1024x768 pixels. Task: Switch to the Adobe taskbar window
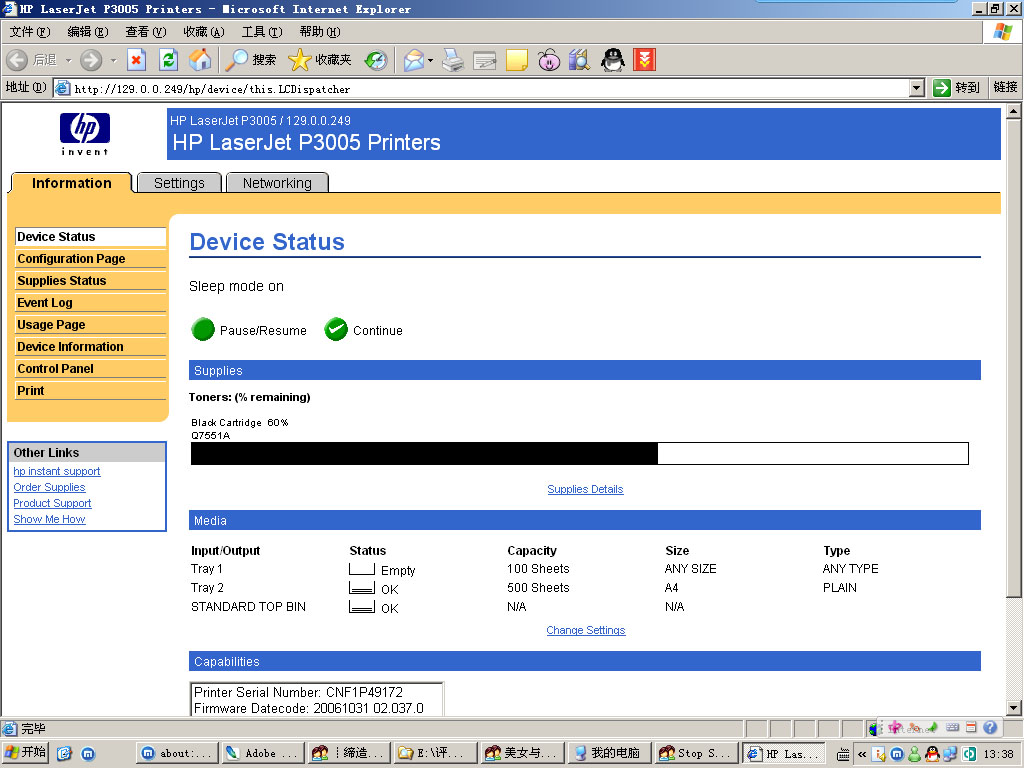(263, 753)
